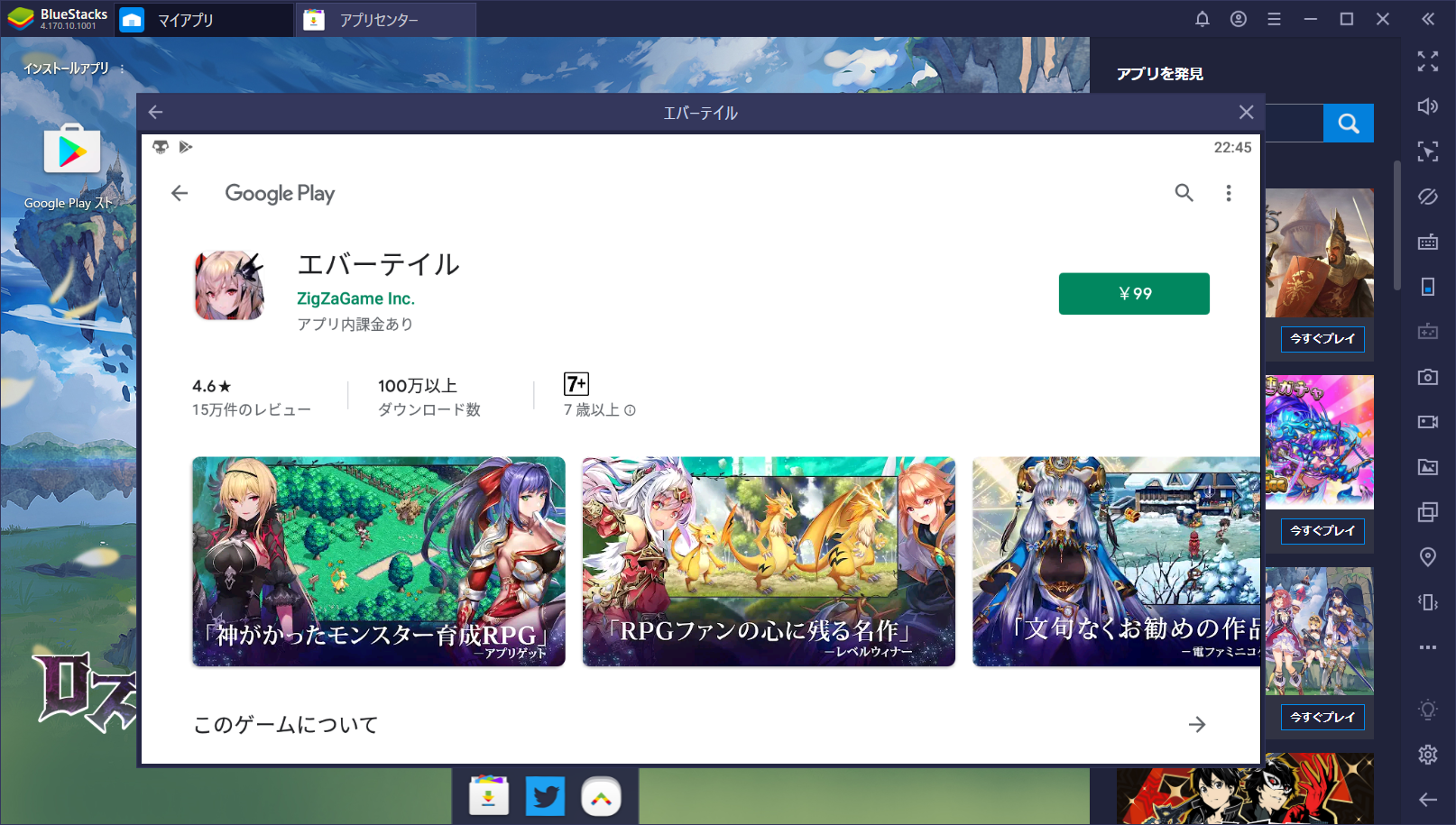Open the My Apps (マイアプリ) tab
1456x825 pixels.
205,19
